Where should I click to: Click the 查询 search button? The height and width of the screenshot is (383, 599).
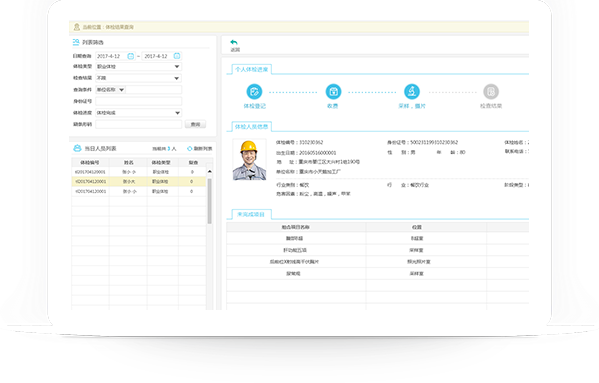click(195, 124)
